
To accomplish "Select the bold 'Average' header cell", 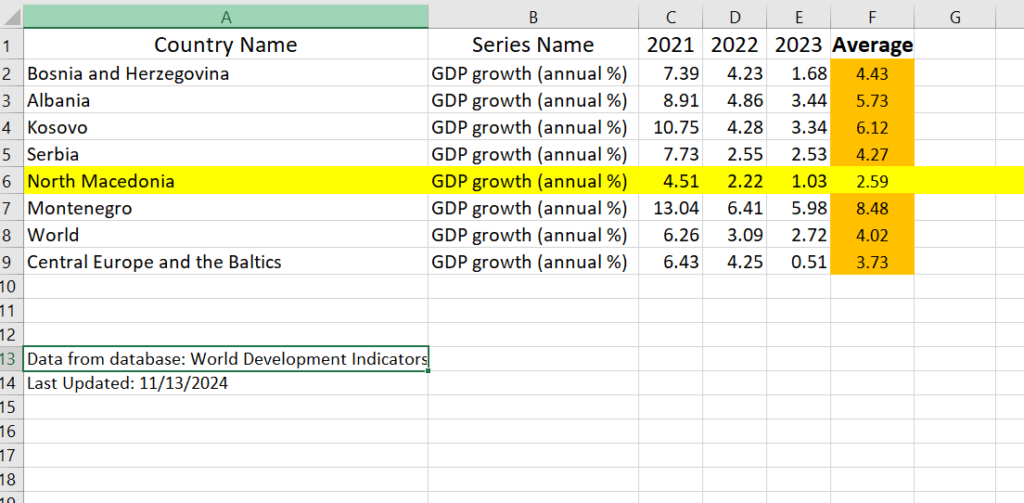I will (x=872, y=45).
